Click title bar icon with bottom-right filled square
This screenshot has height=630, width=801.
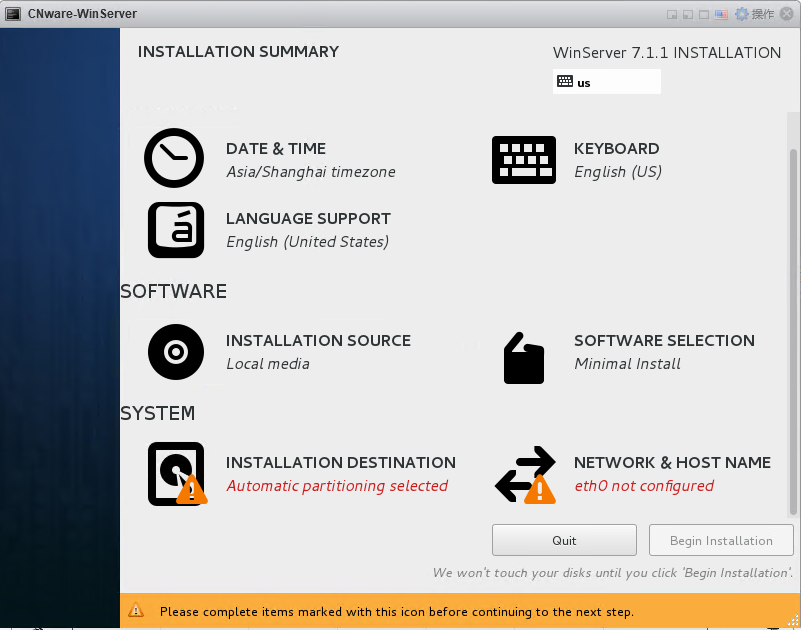[672, 14]
